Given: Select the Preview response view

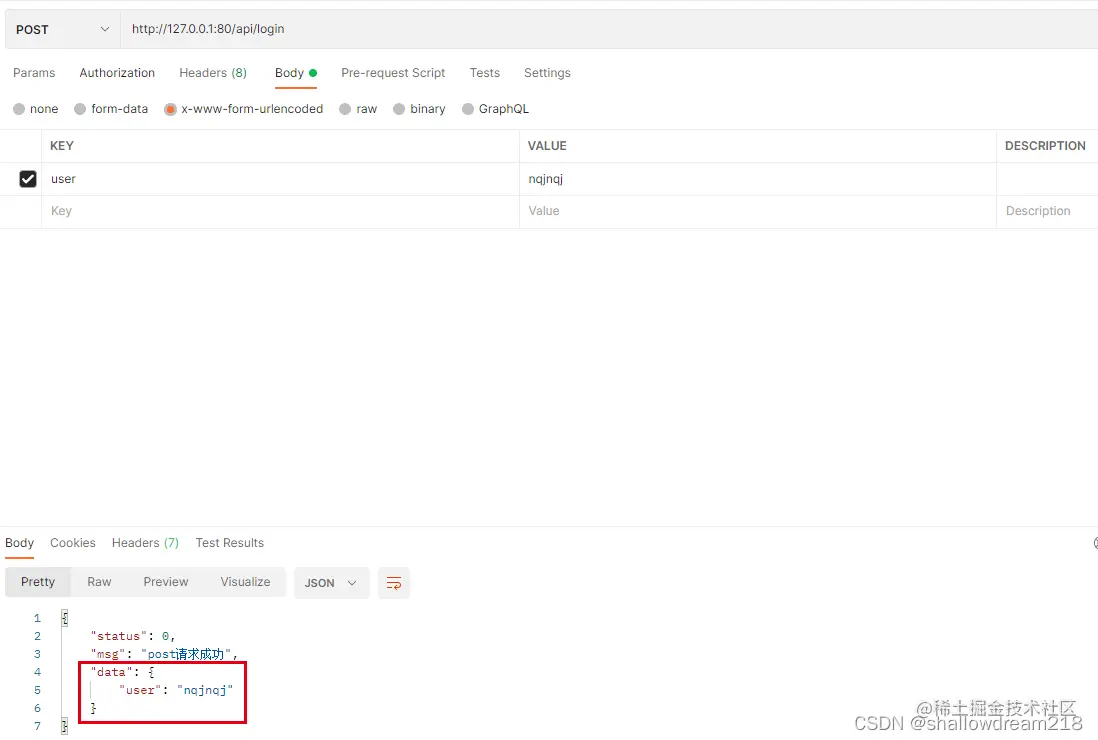Looking at the screenshot, I should pyautogui.click(x=166, y=582).
